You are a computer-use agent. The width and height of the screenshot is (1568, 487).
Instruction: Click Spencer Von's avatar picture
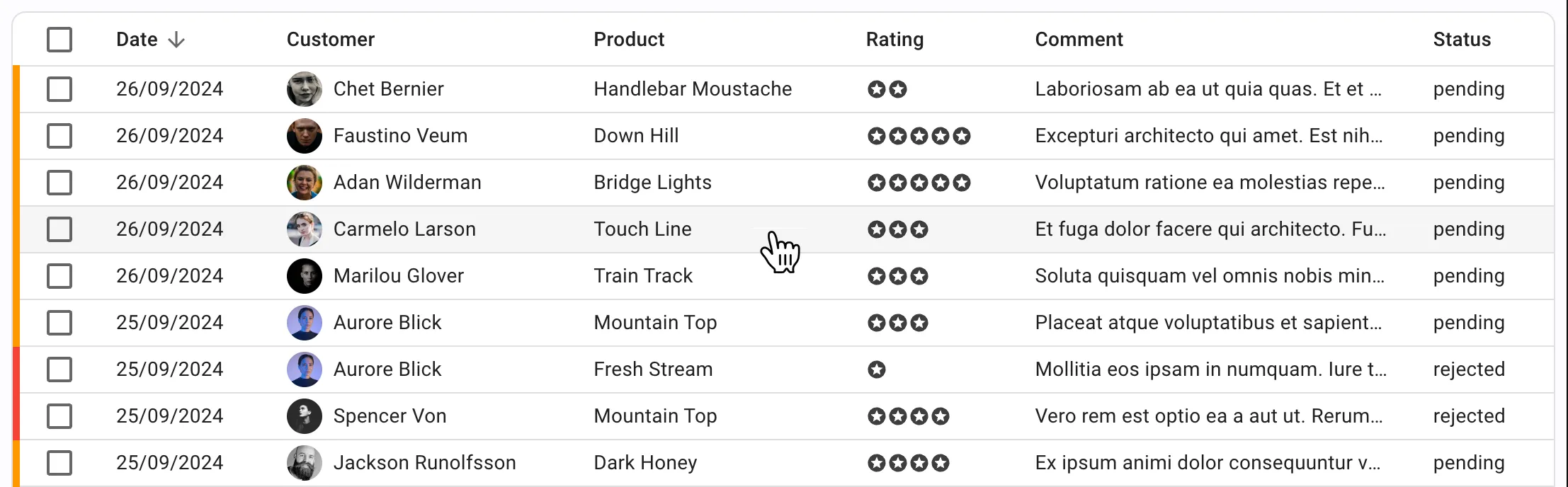pos(304,416)
